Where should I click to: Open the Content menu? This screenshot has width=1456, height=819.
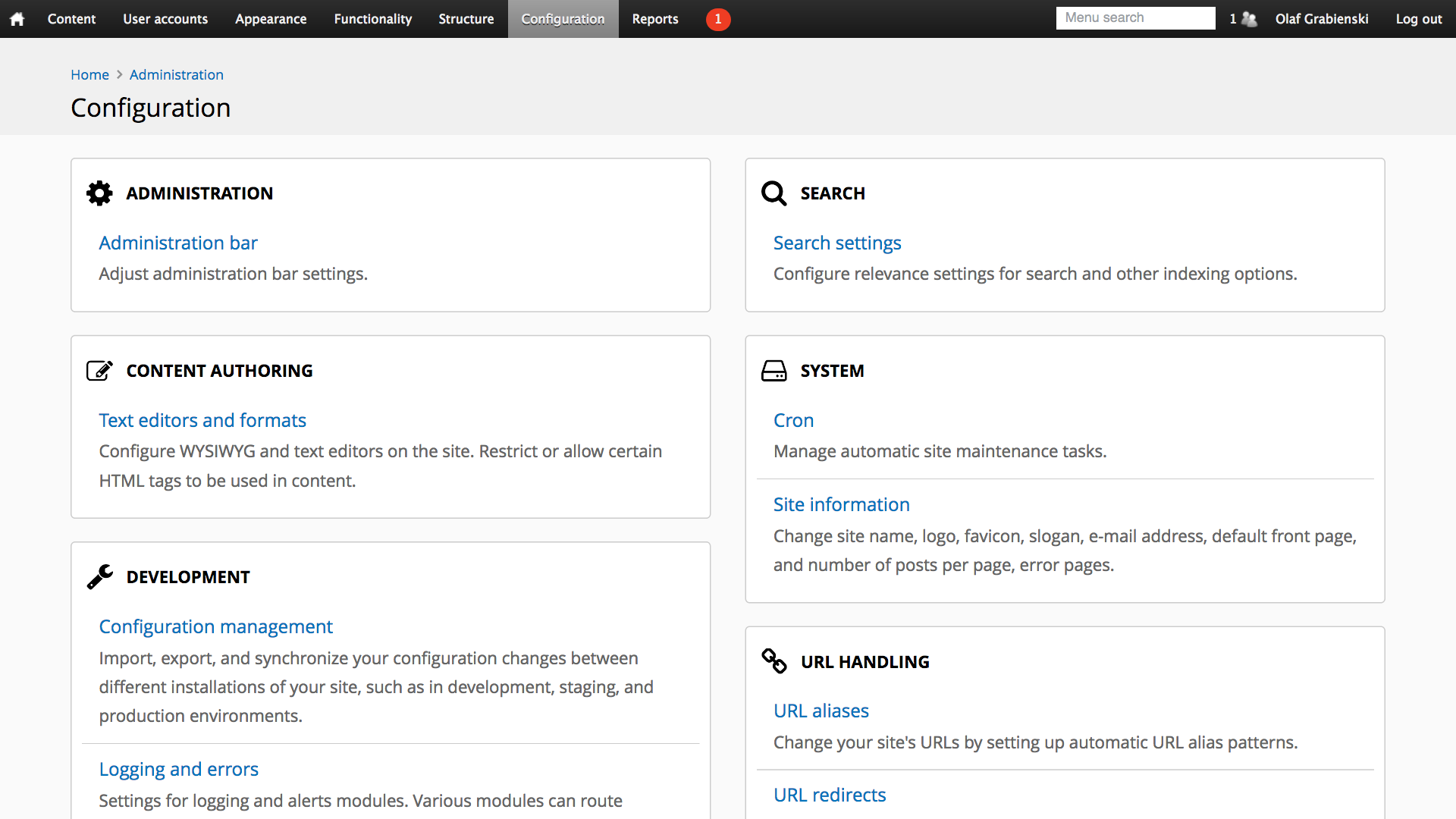coord(71,19)
